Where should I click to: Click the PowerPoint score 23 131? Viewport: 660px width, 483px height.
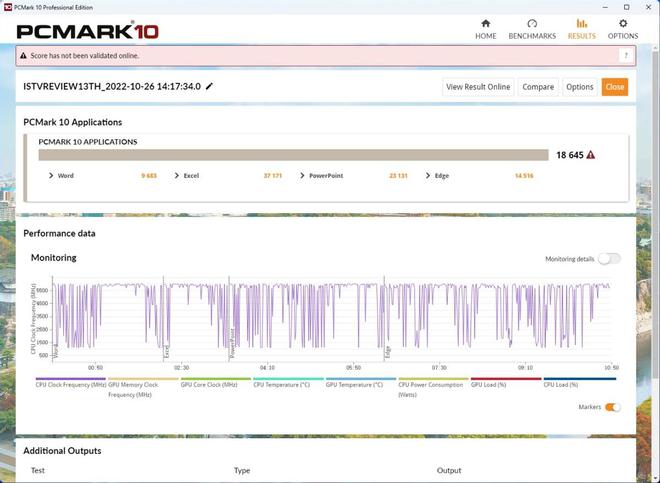(398, 176)
